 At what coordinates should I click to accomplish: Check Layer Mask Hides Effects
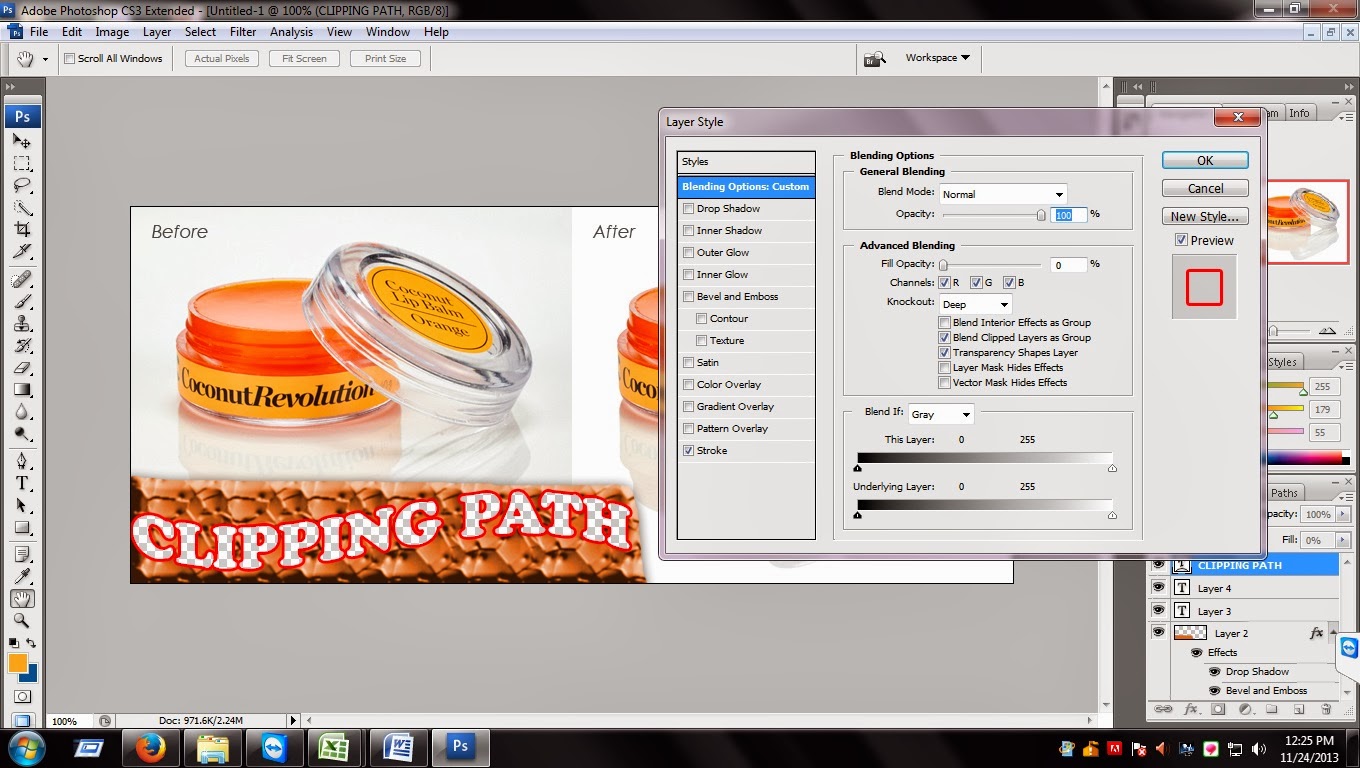click(x=945, y=368)
